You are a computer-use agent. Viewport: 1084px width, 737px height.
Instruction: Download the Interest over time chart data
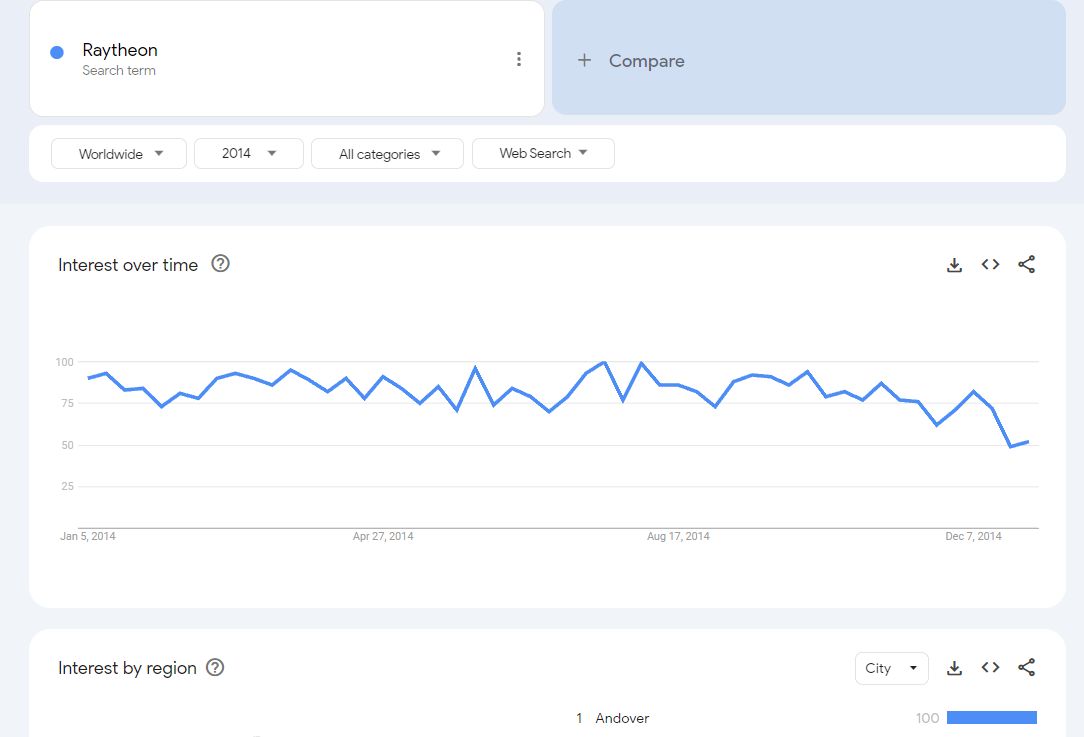(x=954, y=265)
